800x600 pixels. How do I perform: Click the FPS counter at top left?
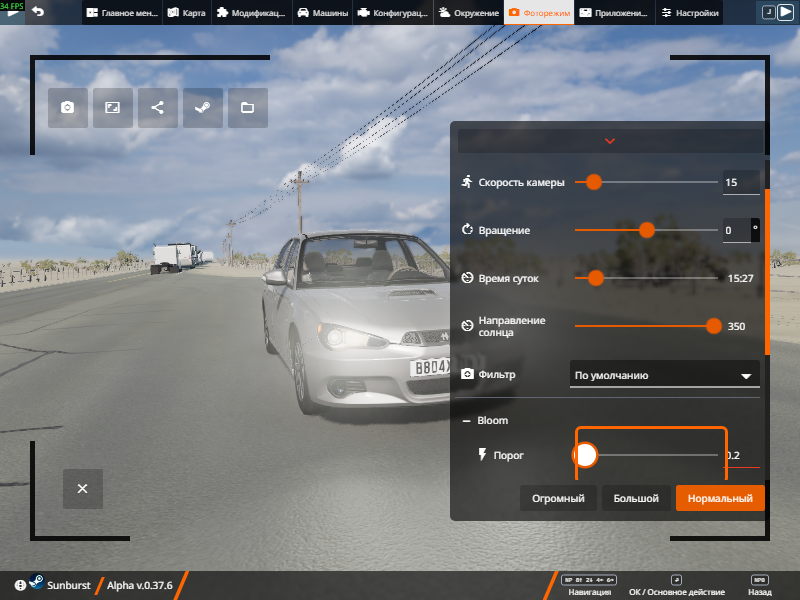pos(12,6)
